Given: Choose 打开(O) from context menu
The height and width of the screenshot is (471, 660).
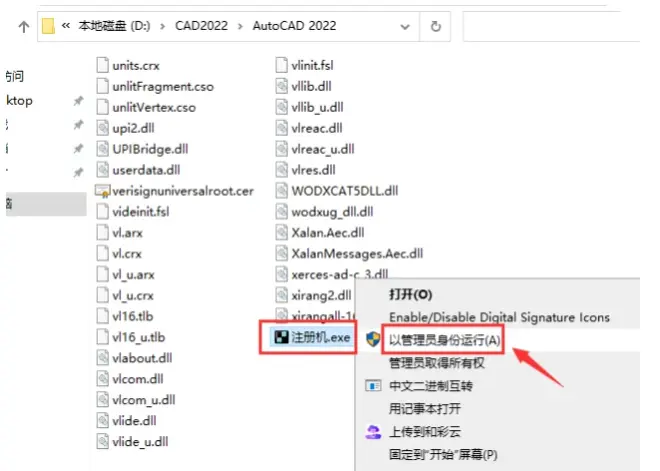Looking at the screenshot, I should (410, 294).
